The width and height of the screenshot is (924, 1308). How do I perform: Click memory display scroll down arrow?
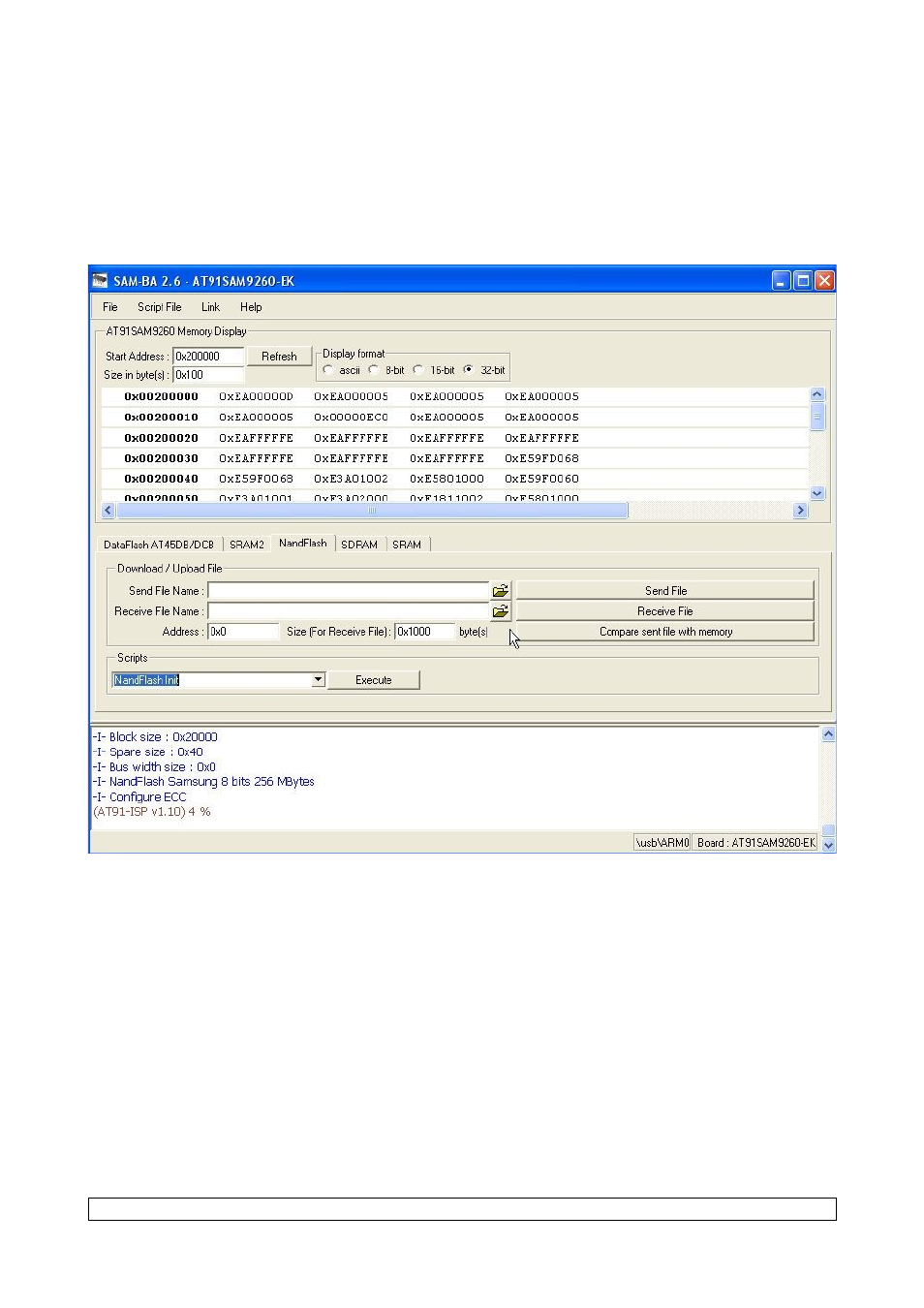[x=817, y=493]
